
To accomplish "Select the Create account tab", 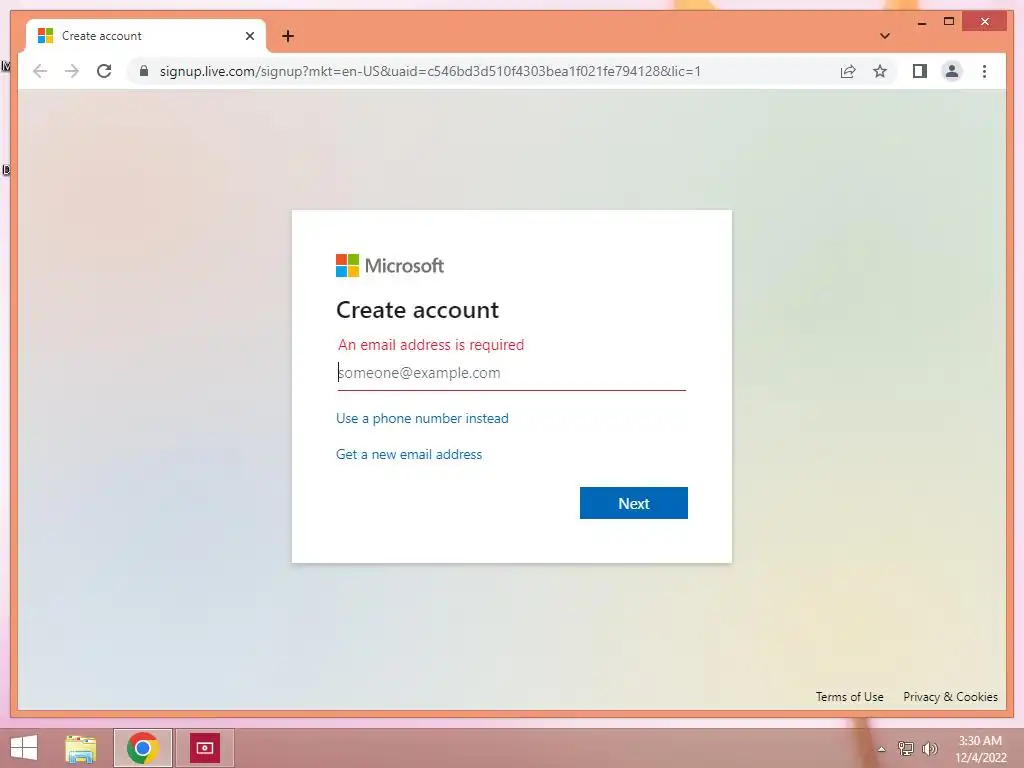I will (146, 36).
